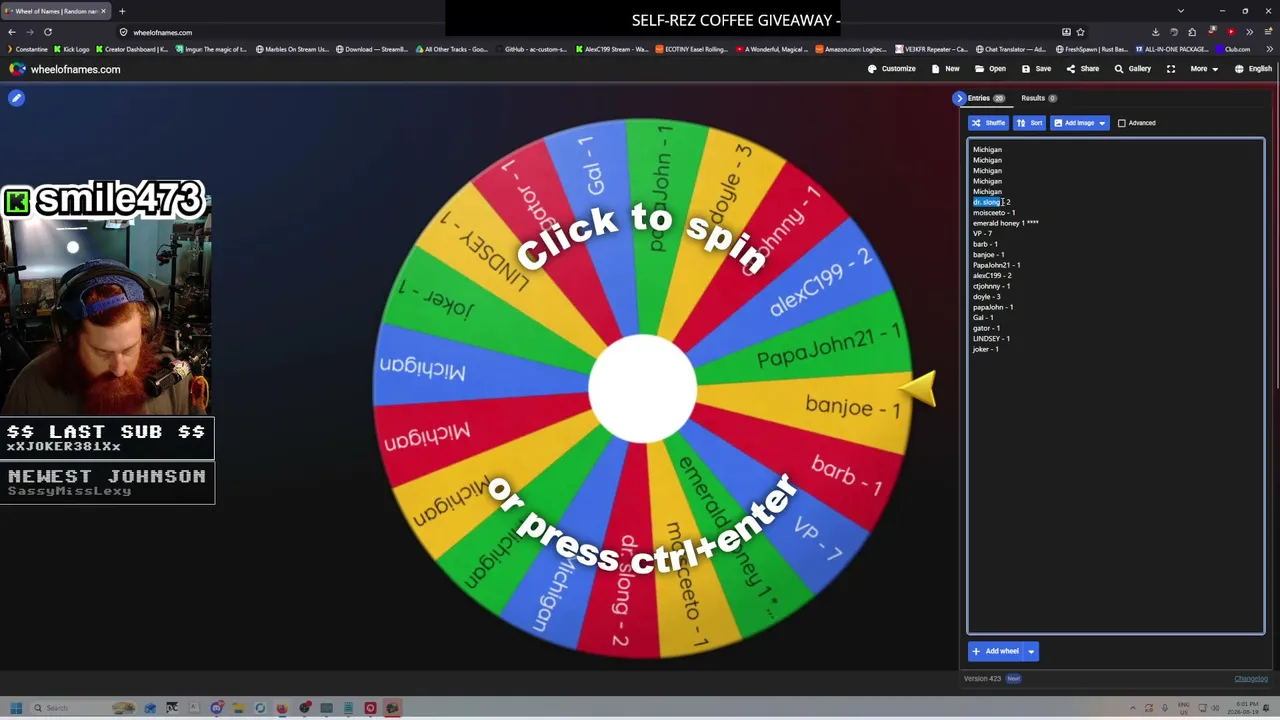Screen dimensions: 1280x720
Task: Click the wheelofnames.com logo
Action: point(64,69)
